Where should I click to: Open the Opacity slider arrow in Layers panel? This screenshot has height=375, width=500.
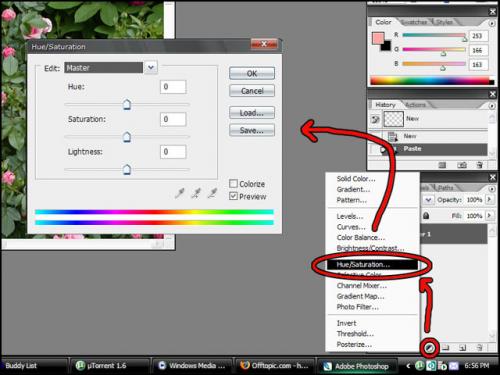tap(489, 200)
